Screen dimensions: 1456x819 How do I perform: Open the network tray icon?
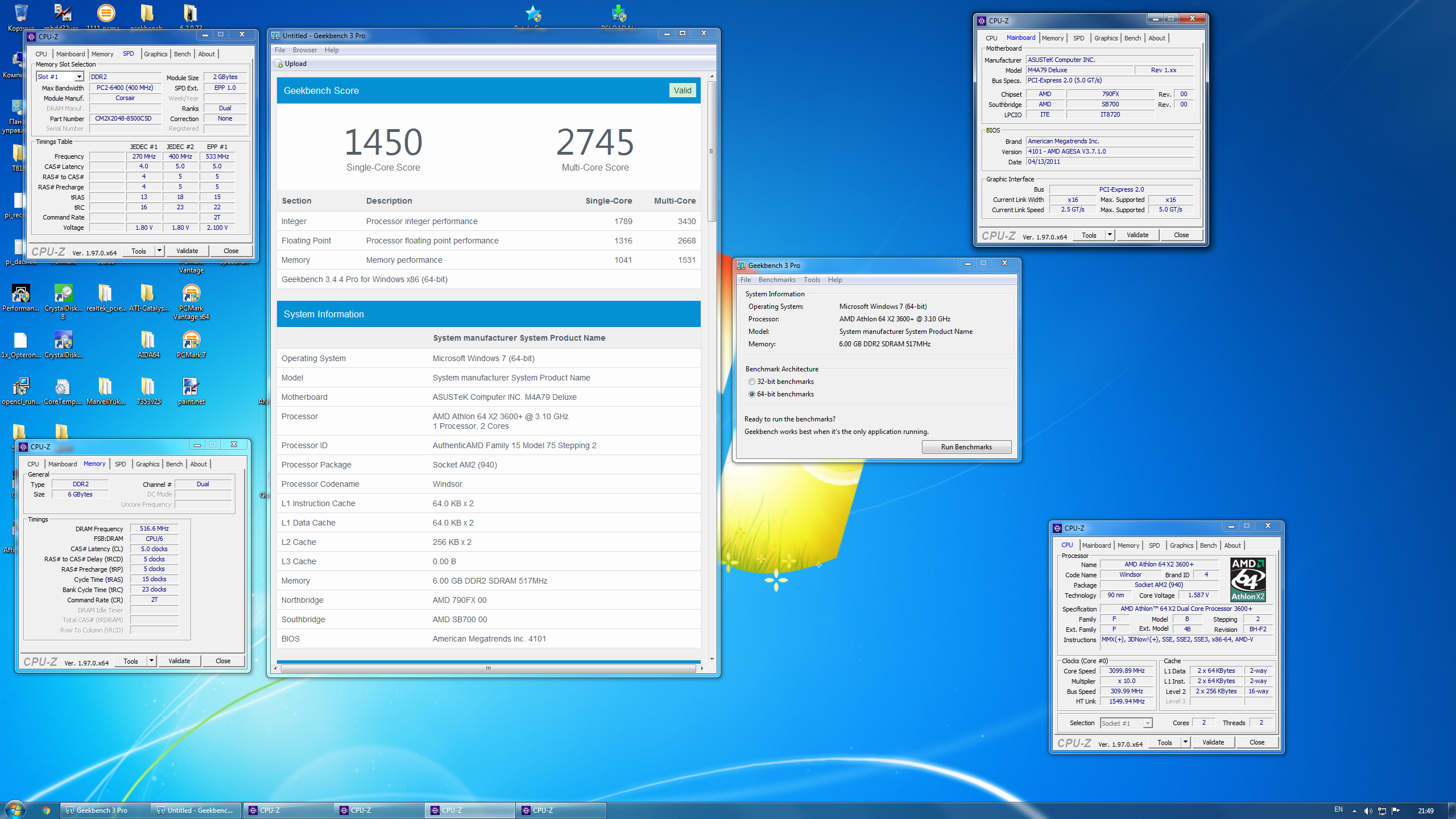coord(1381,811)
